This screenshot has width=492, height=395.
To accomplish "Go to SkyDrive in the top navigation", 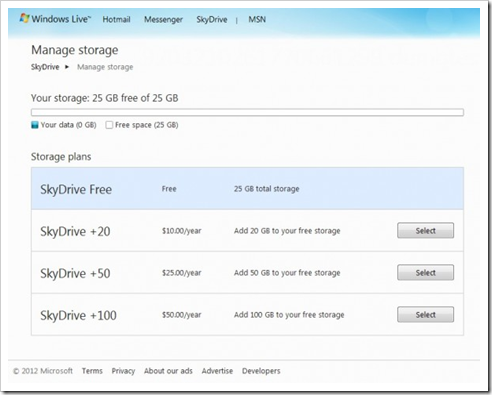I will click(212, 20).
